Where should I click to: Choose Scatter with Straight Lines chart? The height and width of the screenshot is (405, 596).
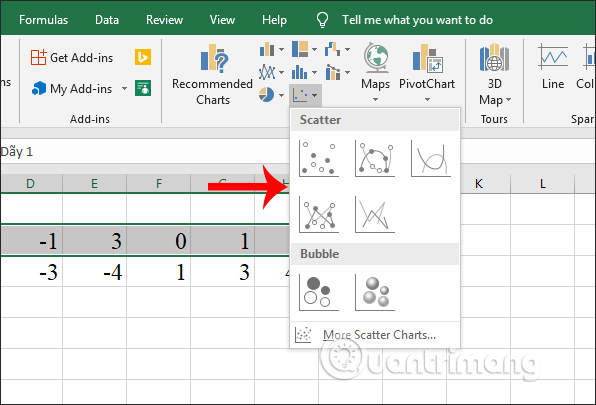click(374, 214)
